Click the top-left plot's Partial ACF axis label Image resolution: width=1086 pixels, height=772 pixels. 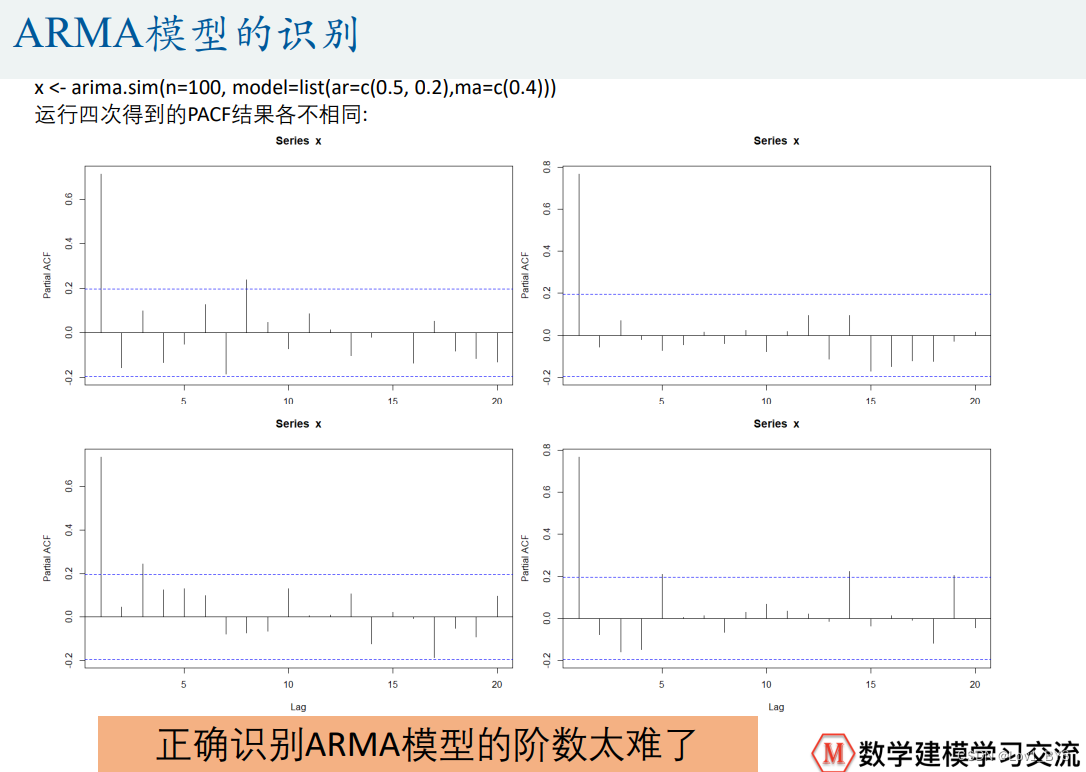46,272
